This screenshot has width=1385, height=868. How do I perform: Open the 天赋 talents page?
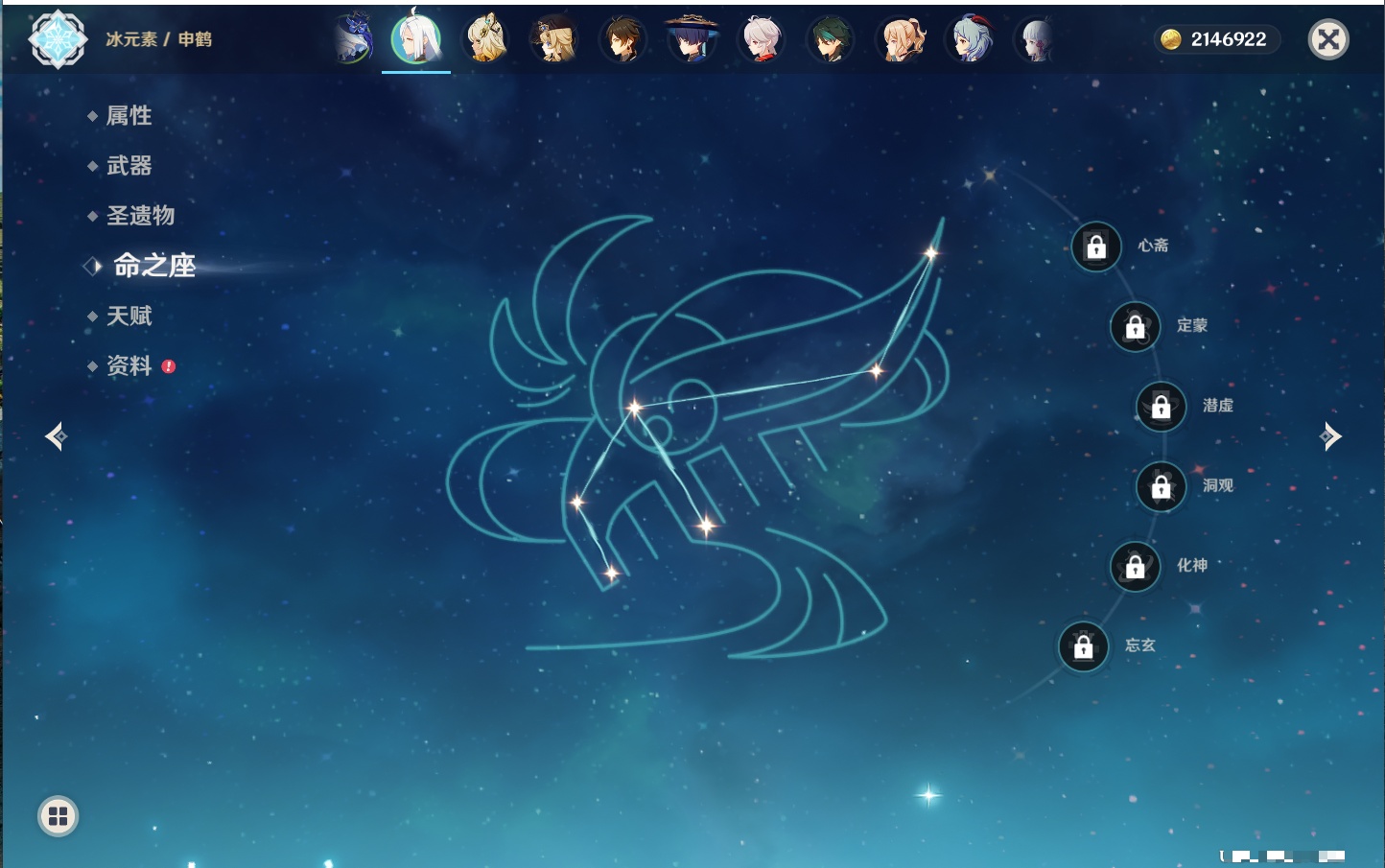tap(129, 316)
